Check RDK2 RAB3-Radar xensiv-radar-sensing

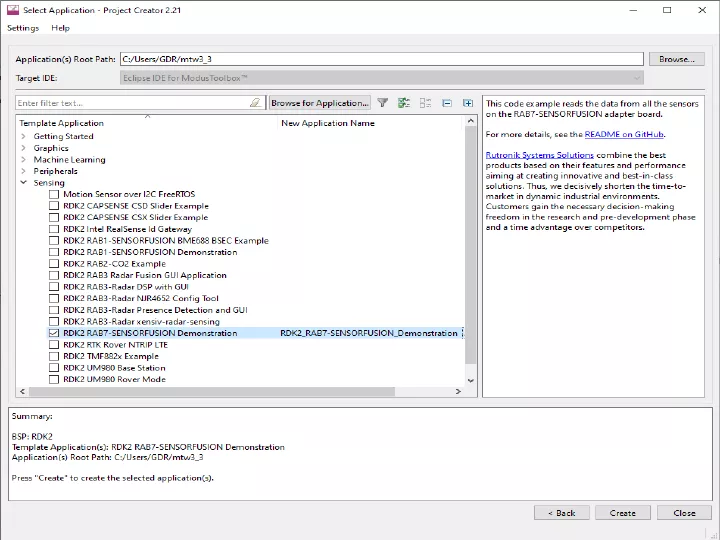point(54,321)
